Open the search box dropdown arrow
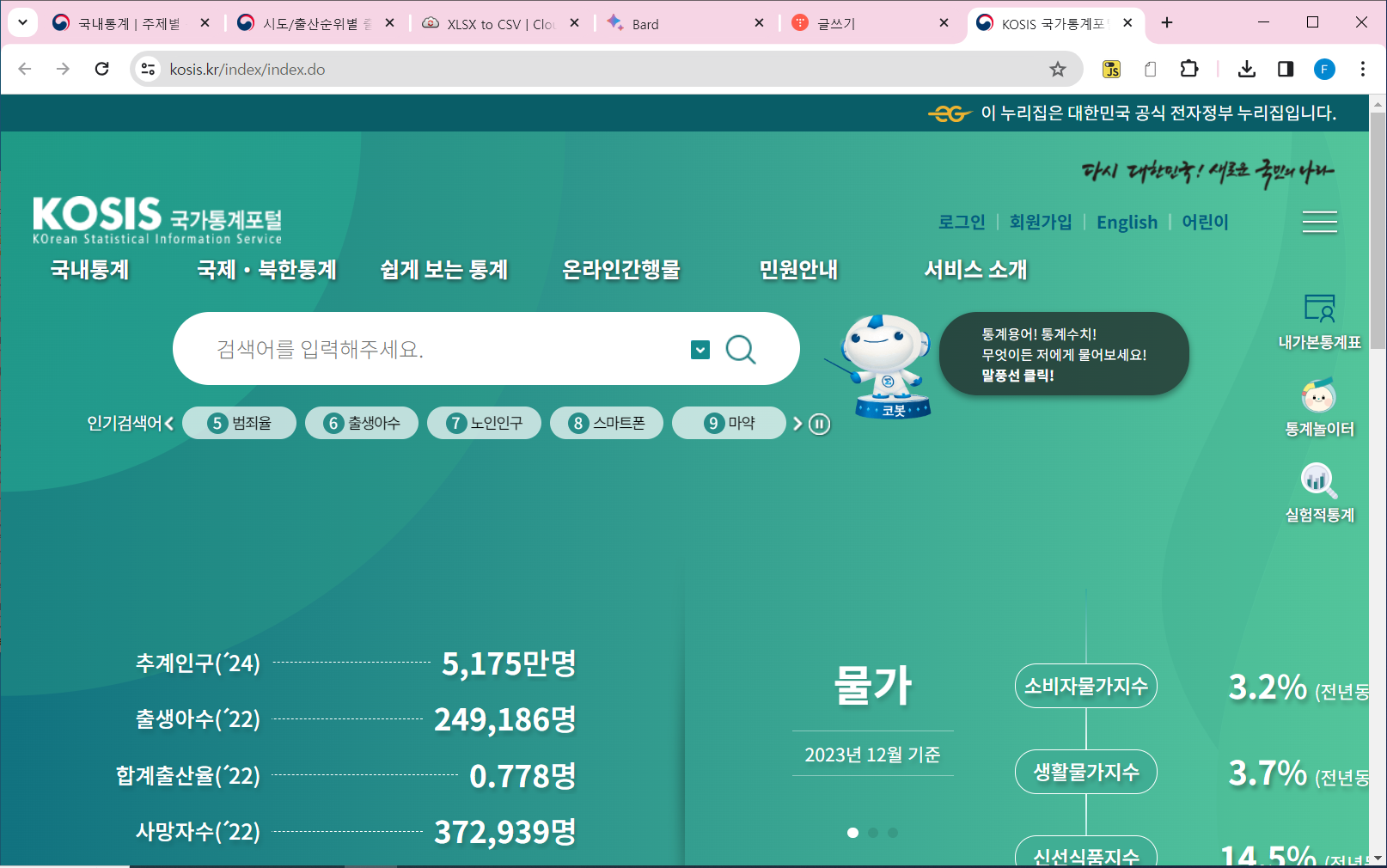Screen dimensions: 1387x868 click(x=700, y=350)
